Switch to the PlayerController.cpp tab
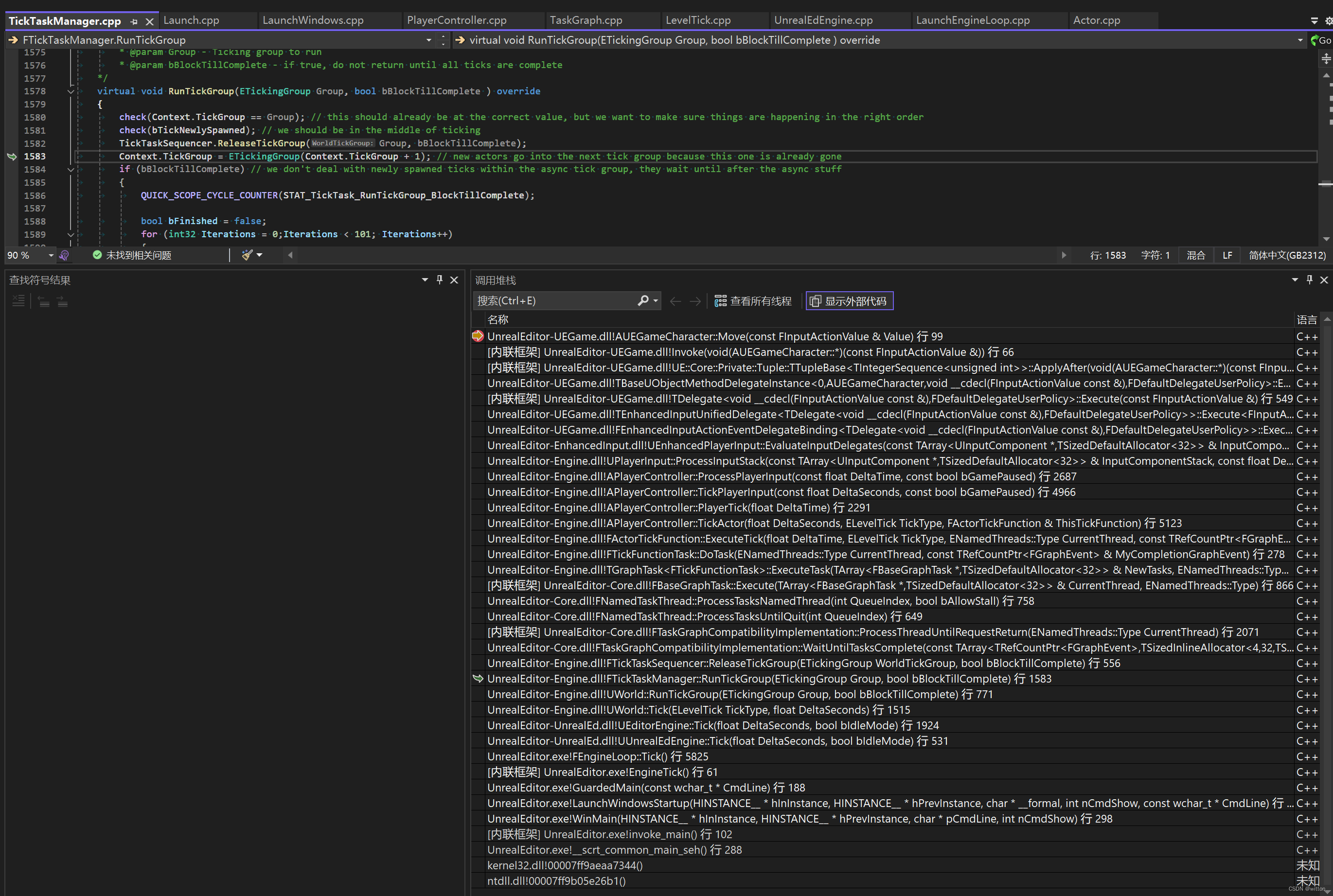 456,20
